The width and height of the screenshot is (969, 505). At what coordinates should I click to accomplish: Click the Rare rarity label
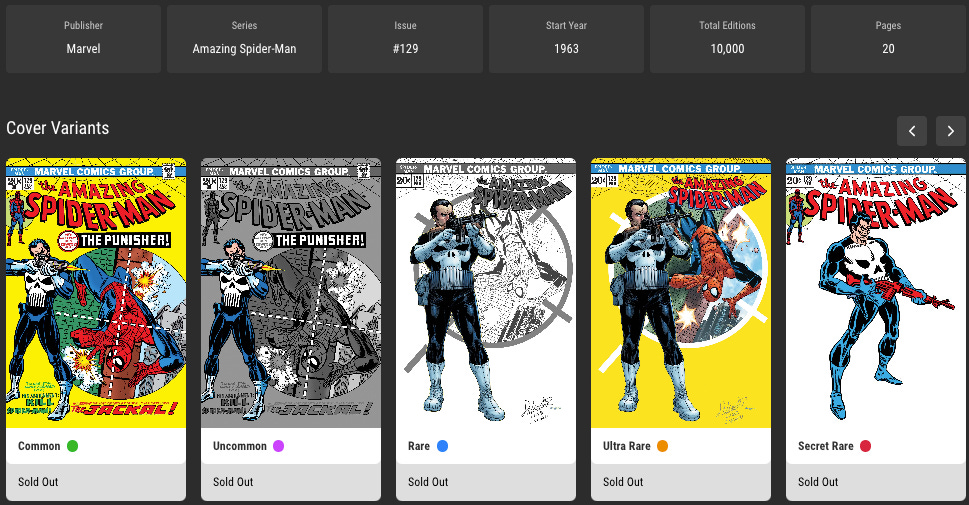coord(418,446)
